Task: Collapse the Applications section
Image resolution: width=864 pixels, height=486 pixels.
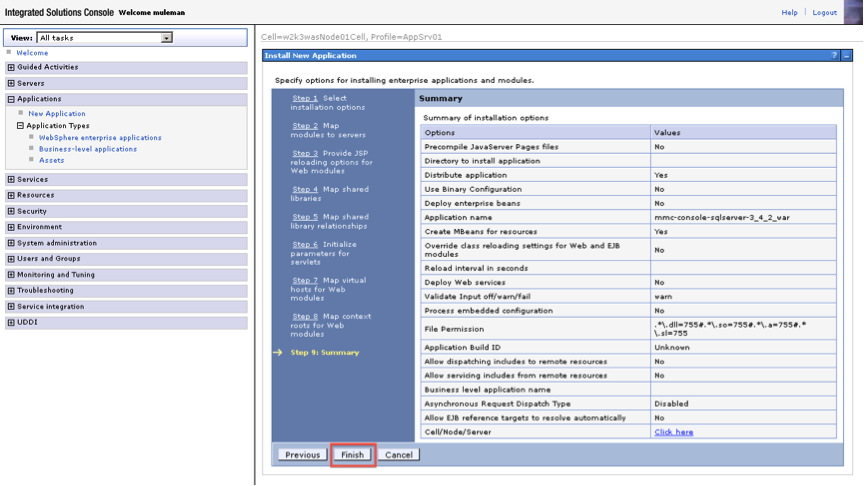Action: 11,100
